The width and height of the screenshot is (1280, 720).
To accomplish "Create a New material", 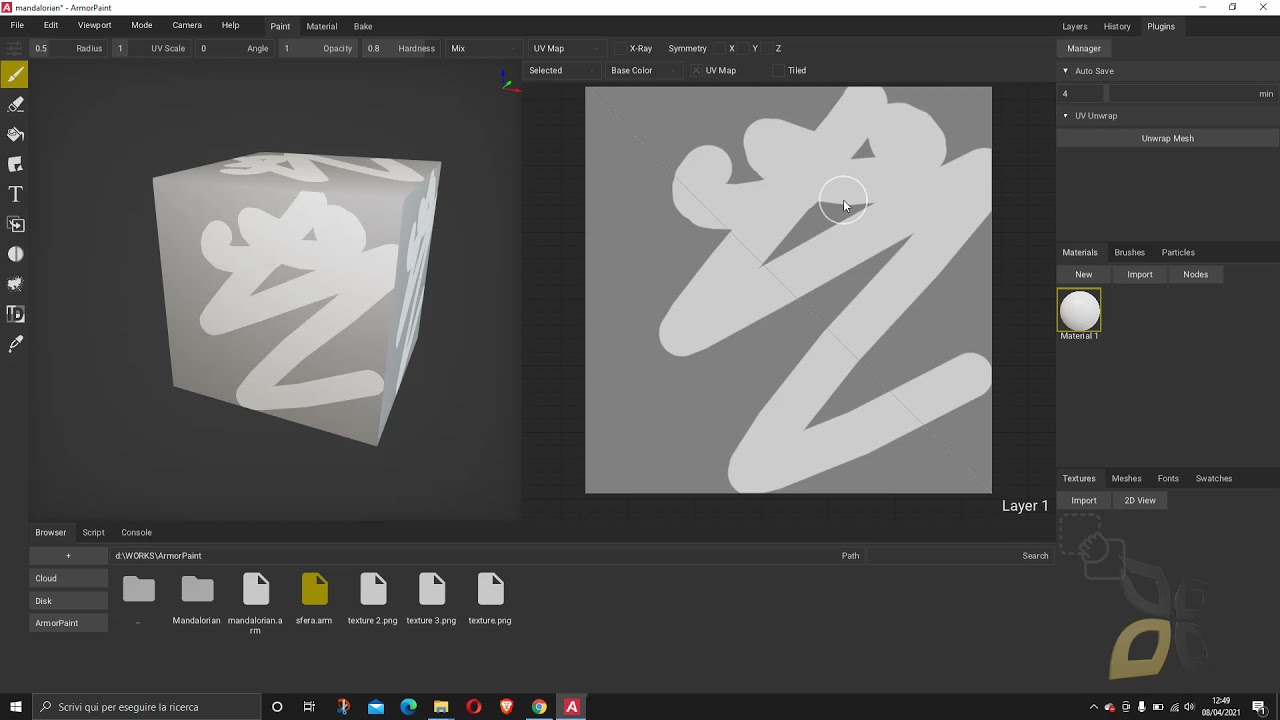I will (1084, 274).
